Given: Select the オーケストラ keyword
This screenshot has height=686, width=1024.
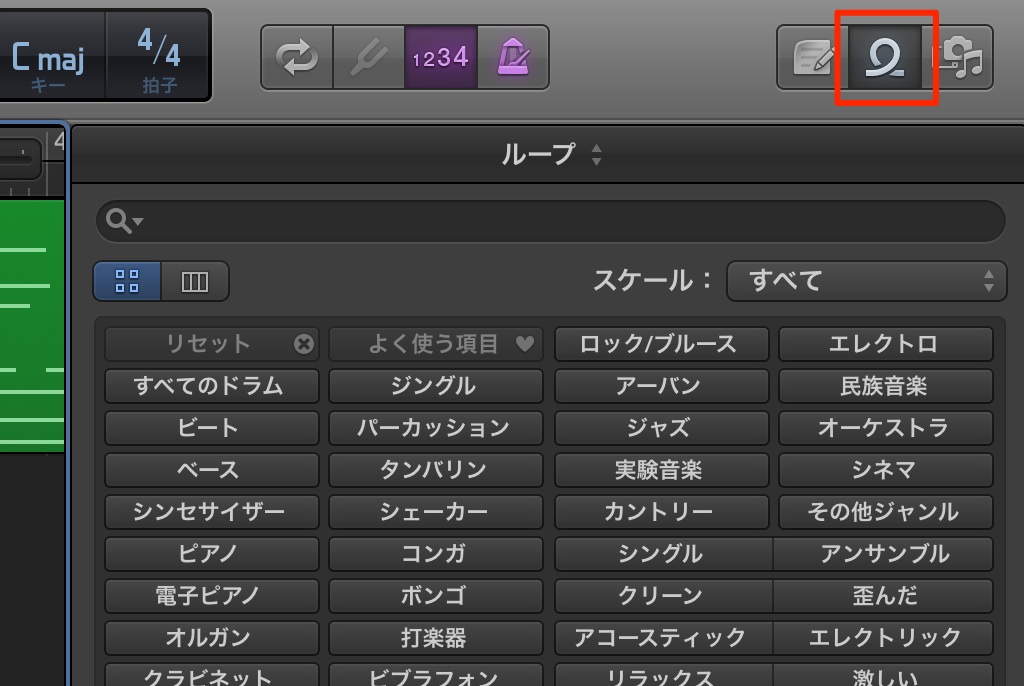Looking at the screenshot, I should [886, 427].
